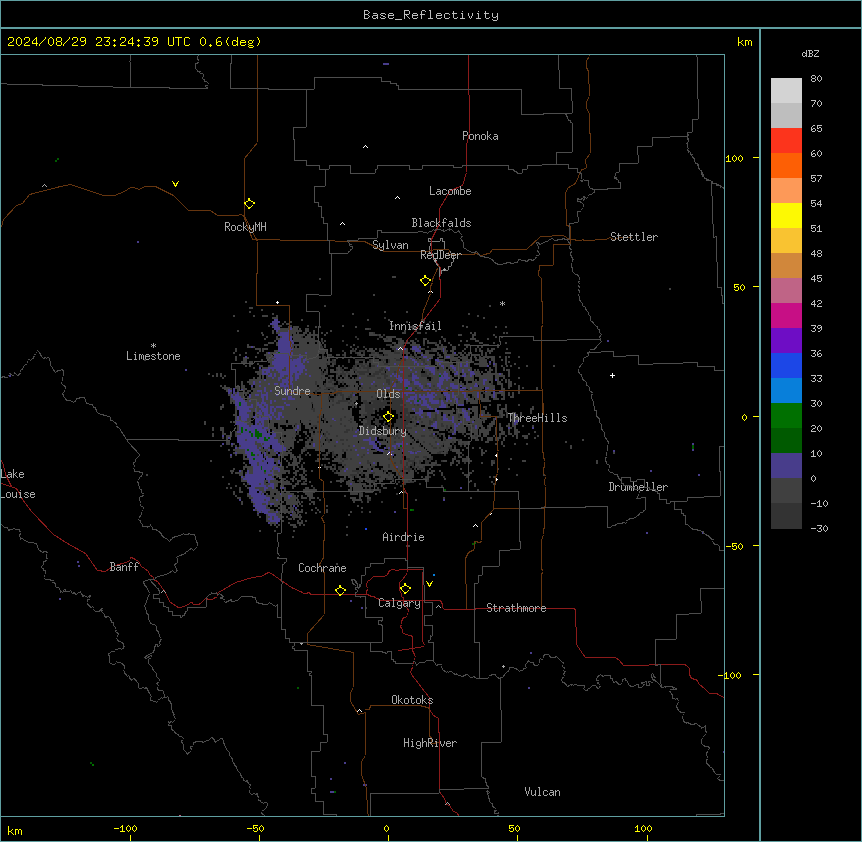
Task: Click the Vulcan label
Action: [542, 792]
